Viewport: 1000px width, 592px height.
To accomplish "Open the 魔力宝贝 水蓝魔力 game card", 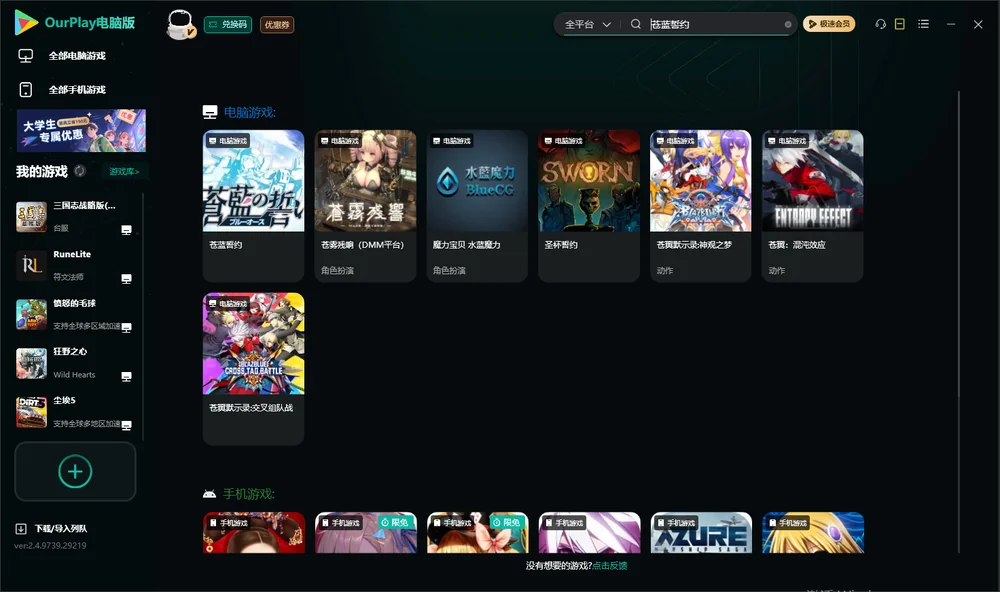I will click(477, 206).
